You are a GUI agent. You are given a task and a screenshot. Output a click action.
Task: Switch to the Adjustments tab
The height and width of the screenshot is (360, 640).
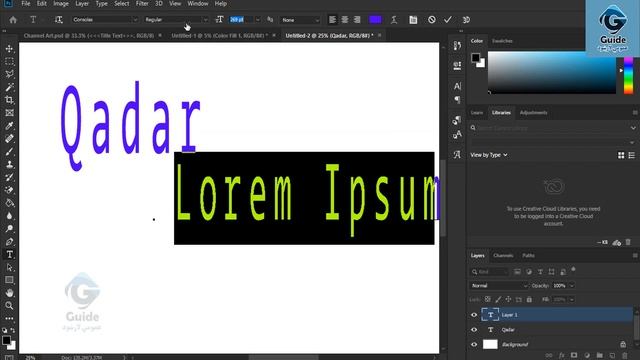(533, 113)
